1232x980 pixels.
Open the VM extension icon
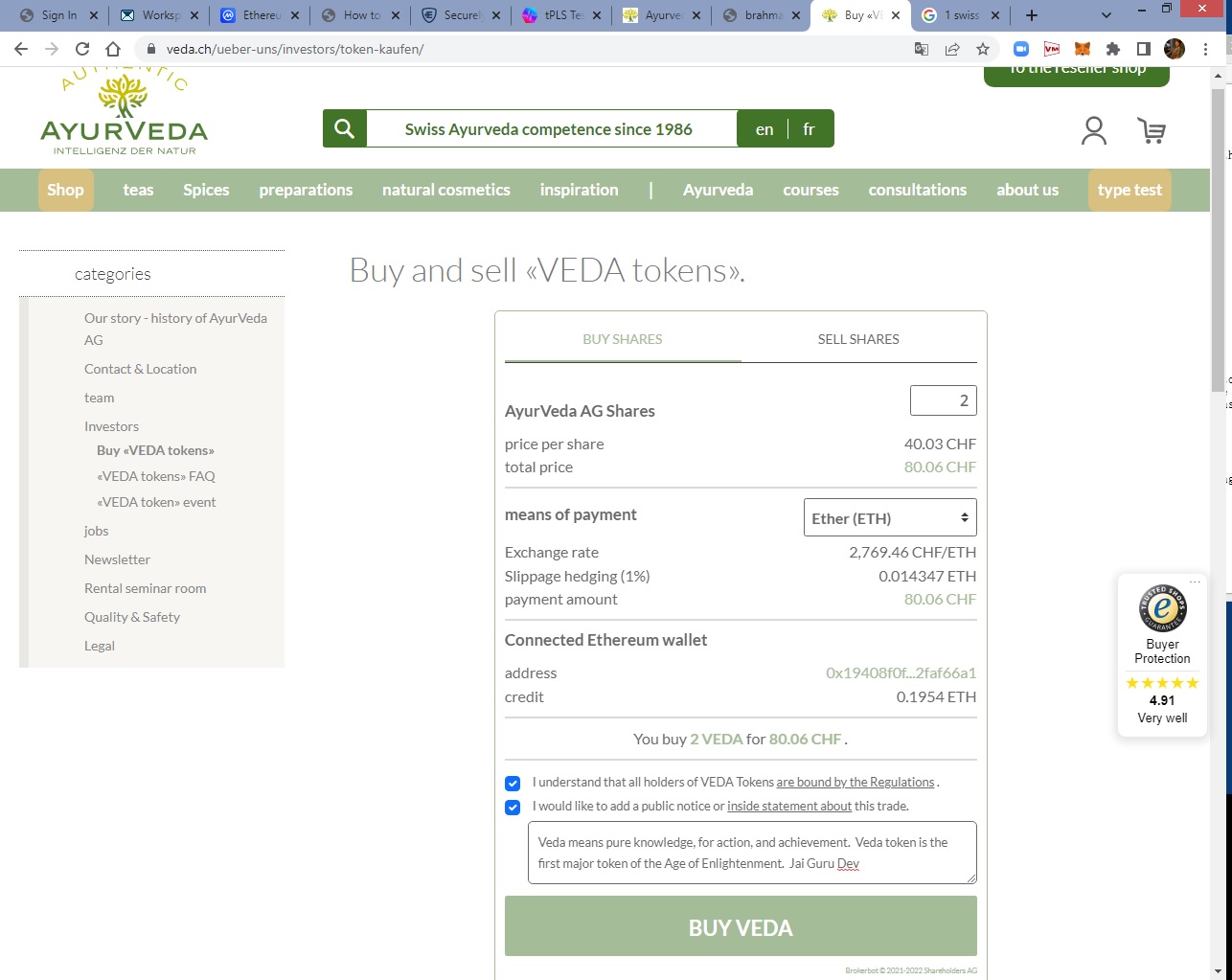[x=1052, y=49]
